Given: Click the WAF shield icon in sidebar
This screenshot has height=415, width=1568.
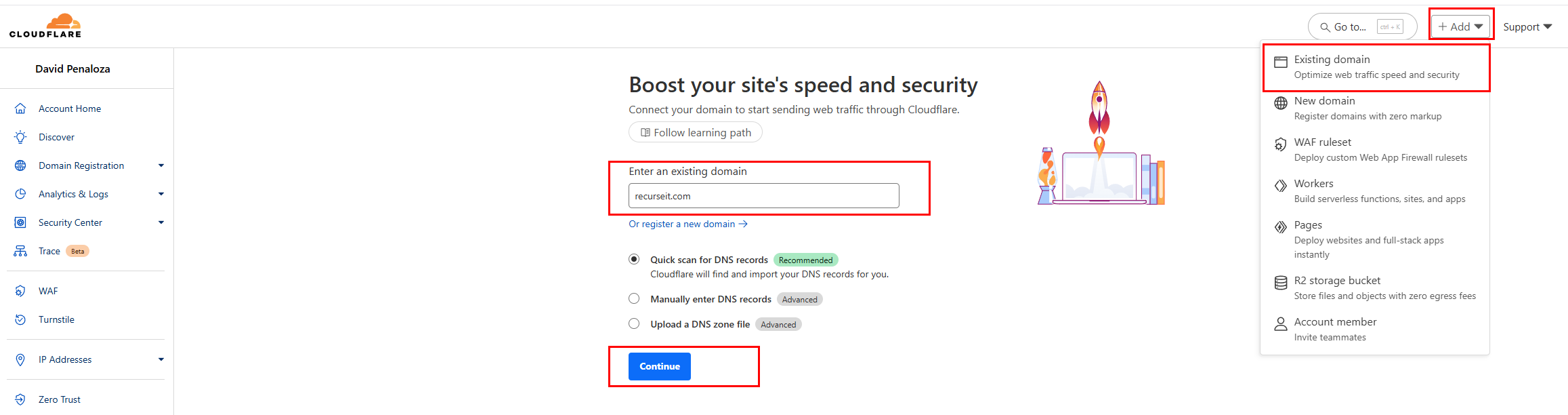Looking at the screenshot, I should [x=20, y=291].
